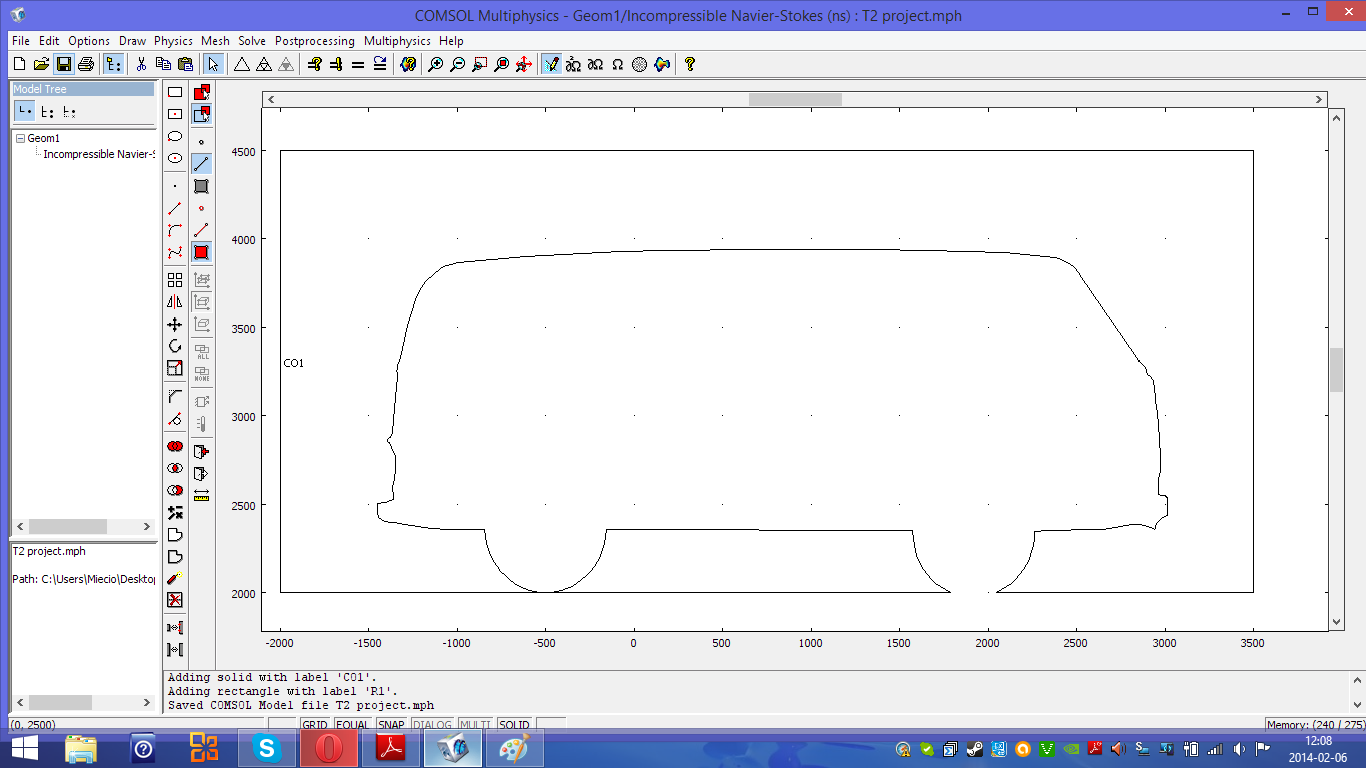This screenshot has width=1366, height=768.
Task: Select the Move arrows tool
Action: coord(175,324)
